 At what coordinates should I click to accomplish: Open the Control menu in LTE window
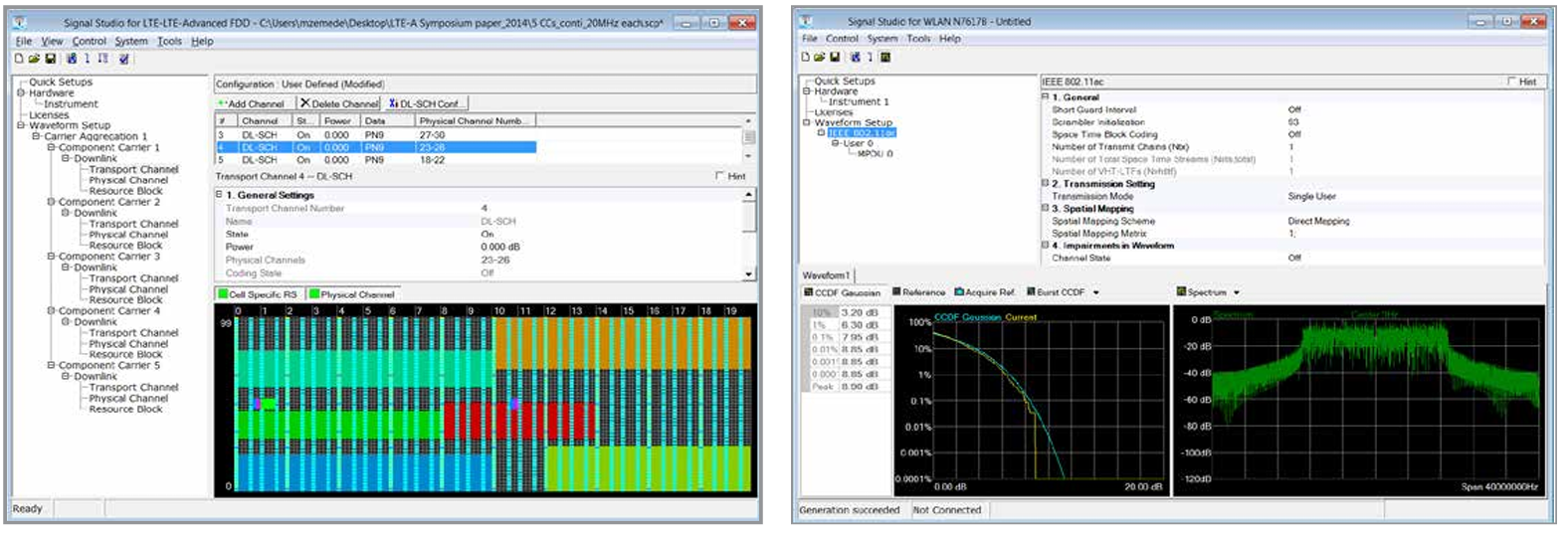click(89, 41)
